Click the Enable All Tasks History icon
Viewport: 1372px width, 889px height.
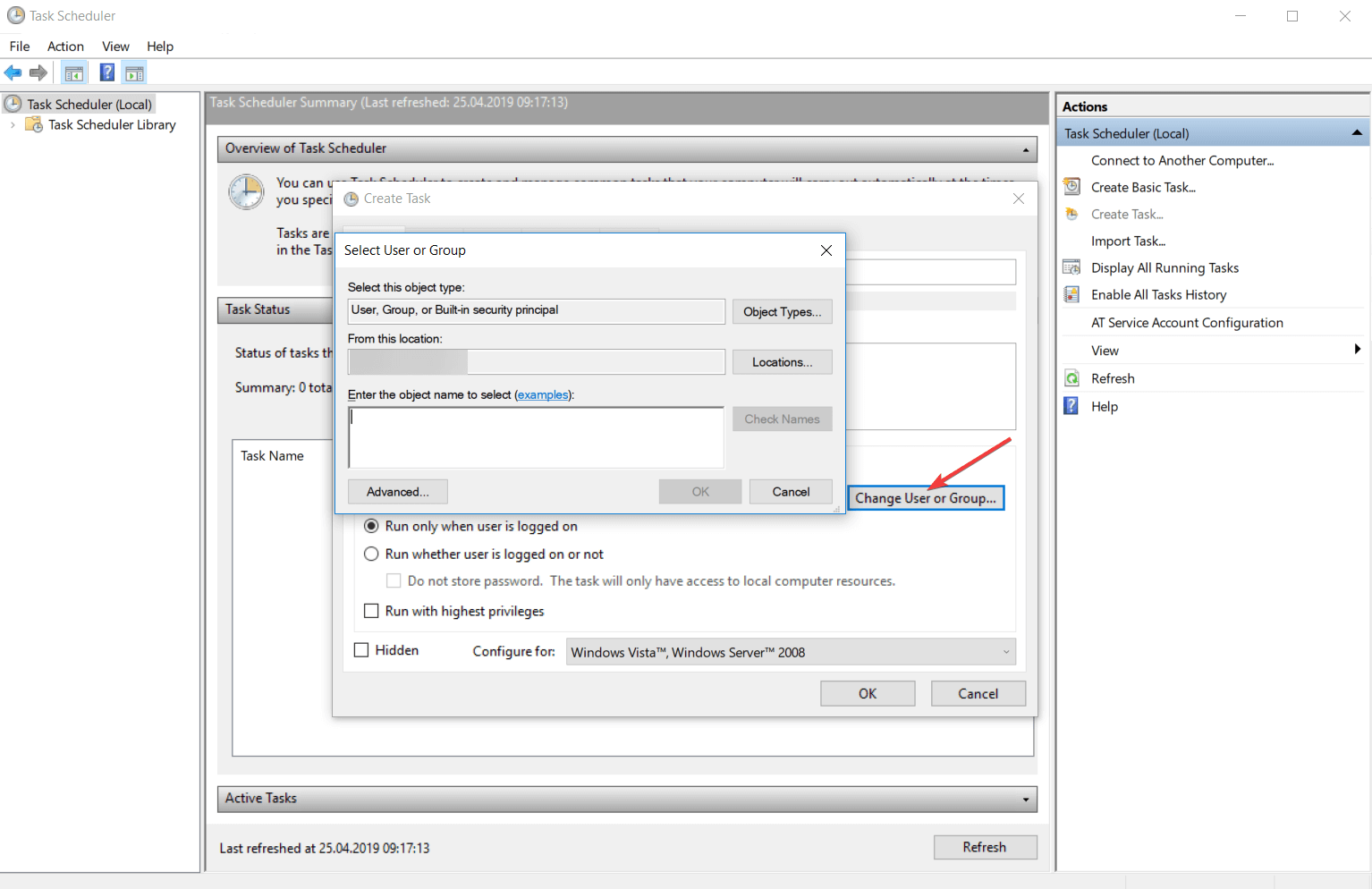1071,293
